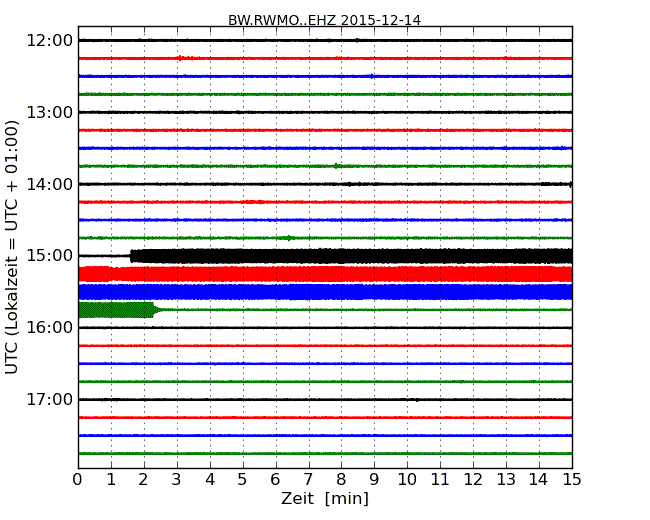Click x-axis tick label 4
The height and width of the screenshot is (520, 650).
click(210, 480)
